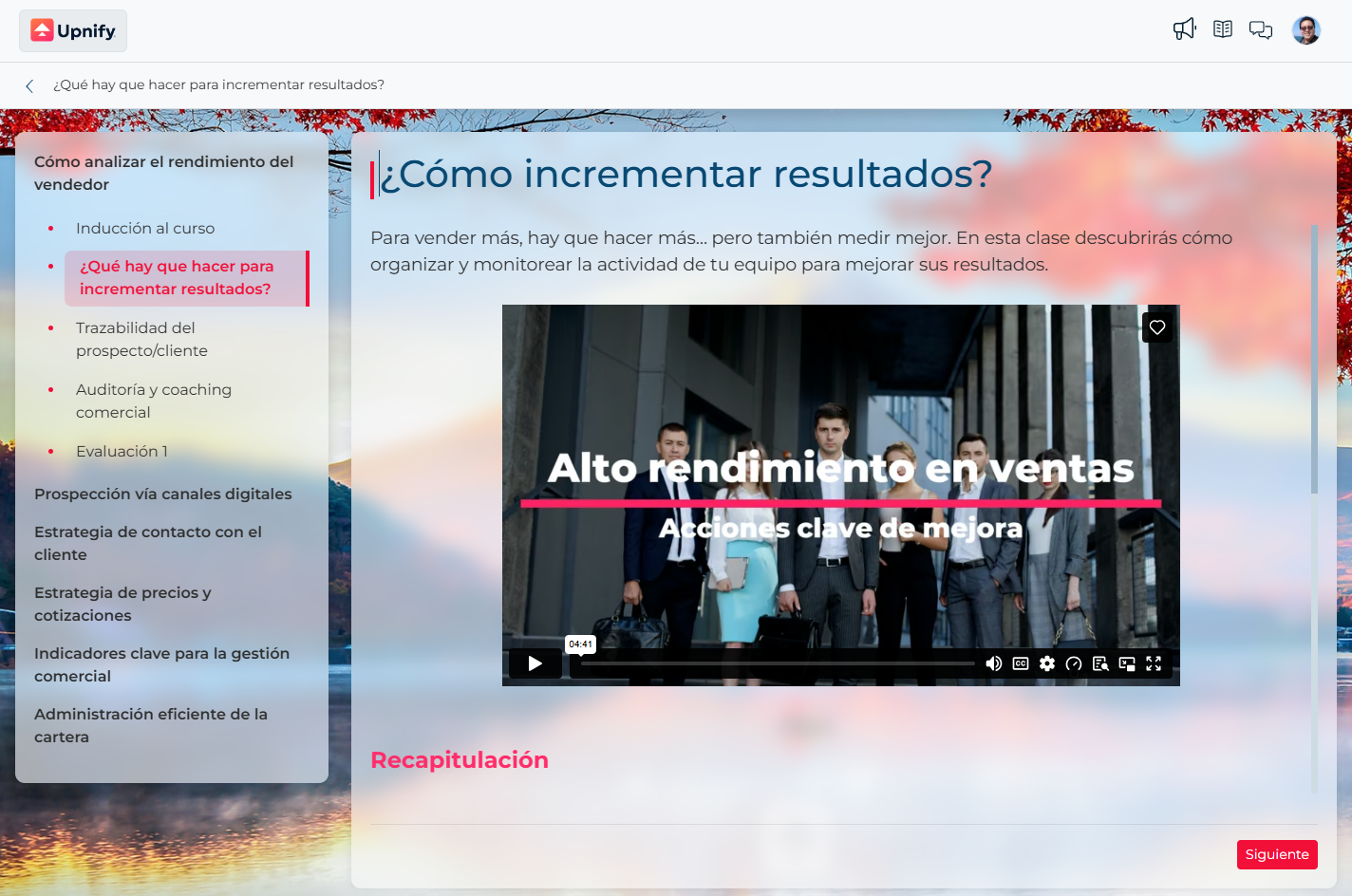Expand Prospección vía canales digitales section
Viewport: 1352px width, 896px height.
[163, 494]
